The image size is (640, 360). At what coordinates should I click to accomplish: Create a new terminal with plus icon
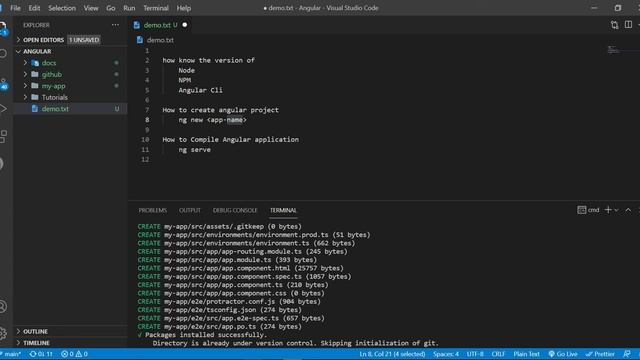[608, 210]
